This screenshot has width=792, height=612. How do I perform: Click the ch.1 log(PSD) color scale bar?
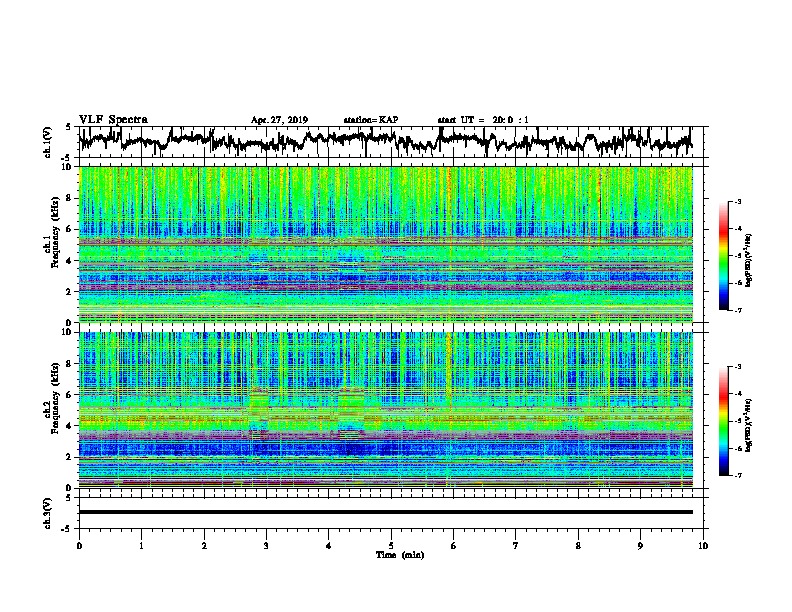(724, 256)
